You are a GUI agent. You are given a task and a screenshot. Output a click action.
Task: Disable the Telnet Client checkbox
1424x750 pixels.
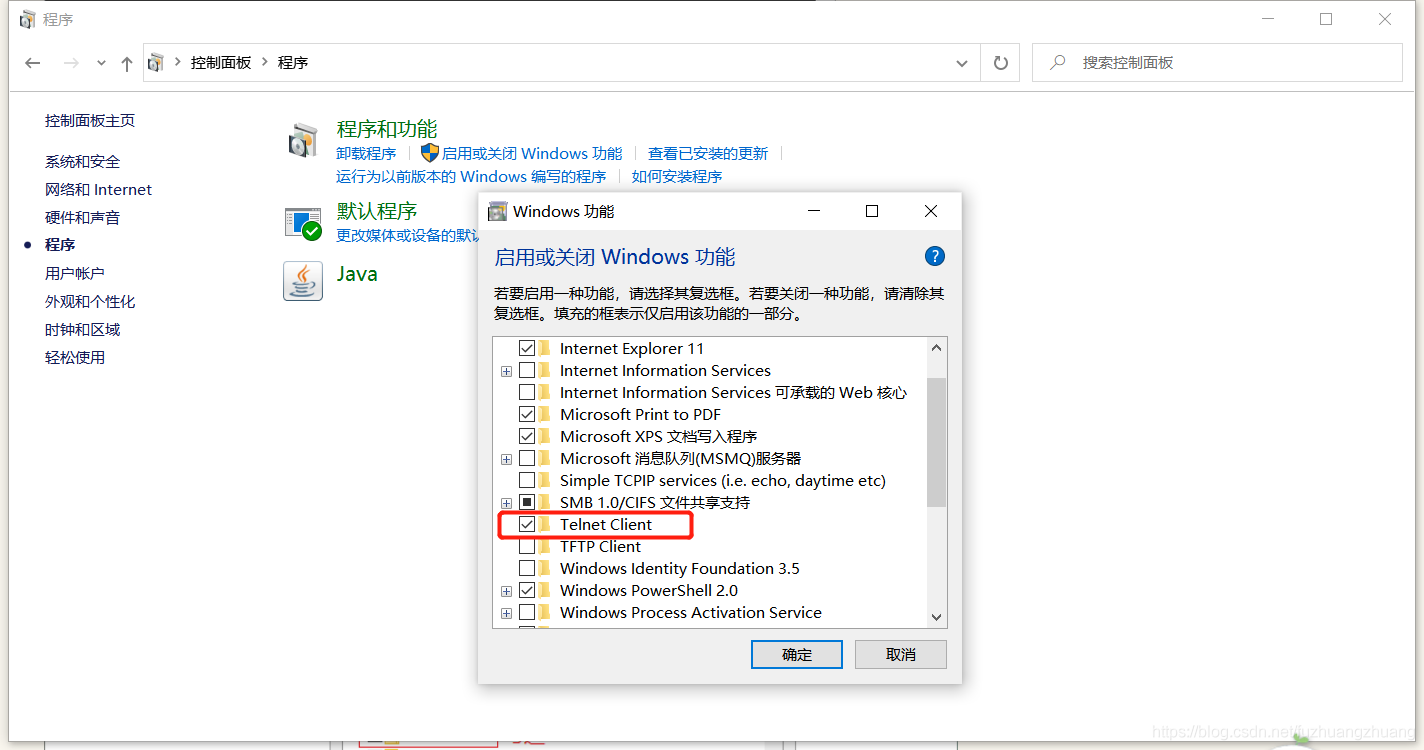pos(527,524)
